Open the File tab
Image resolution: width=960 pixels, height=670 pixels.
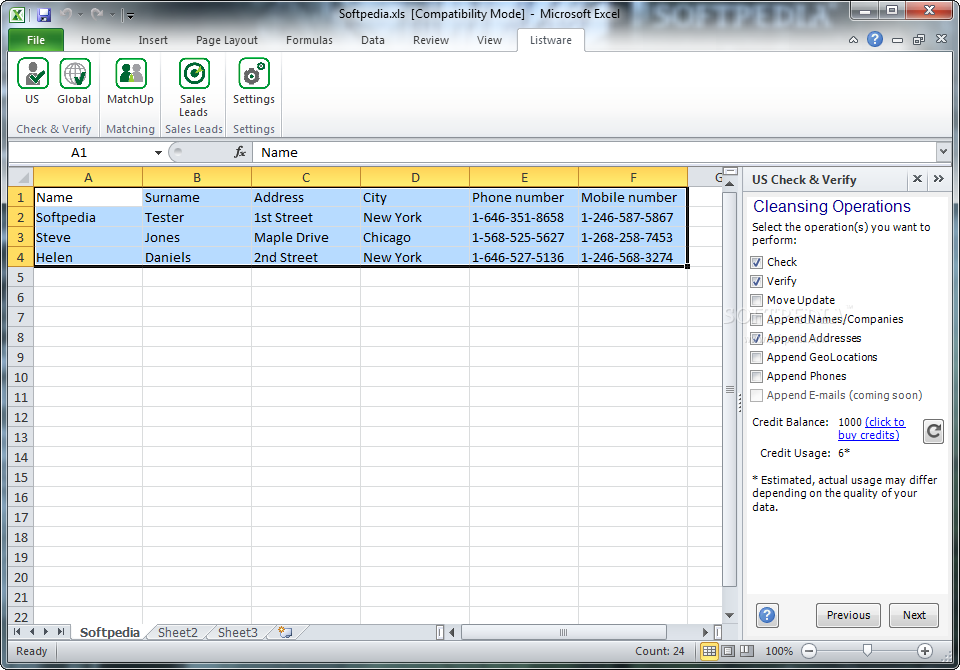tap(36, 40)
